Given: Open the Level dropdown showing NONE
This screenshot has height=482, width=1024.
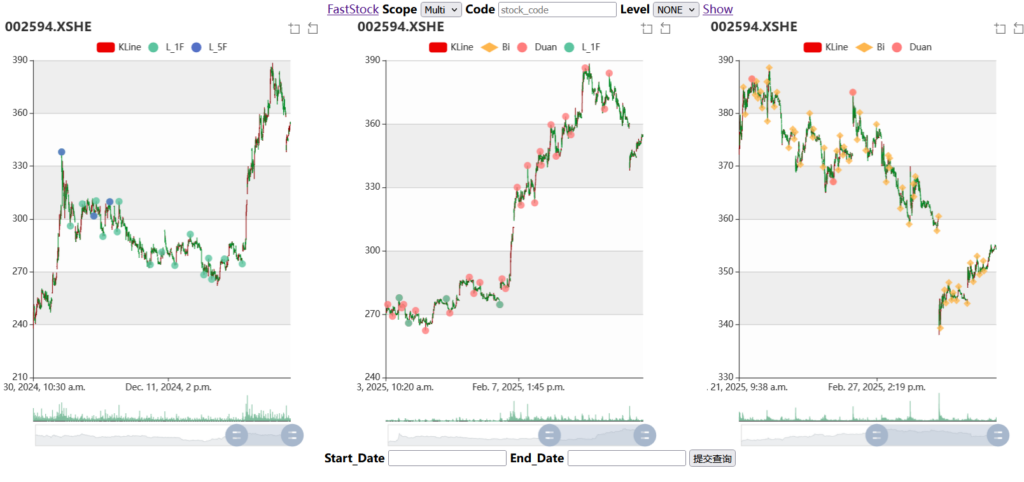Looking at the screenshot, I should point(676,9).
